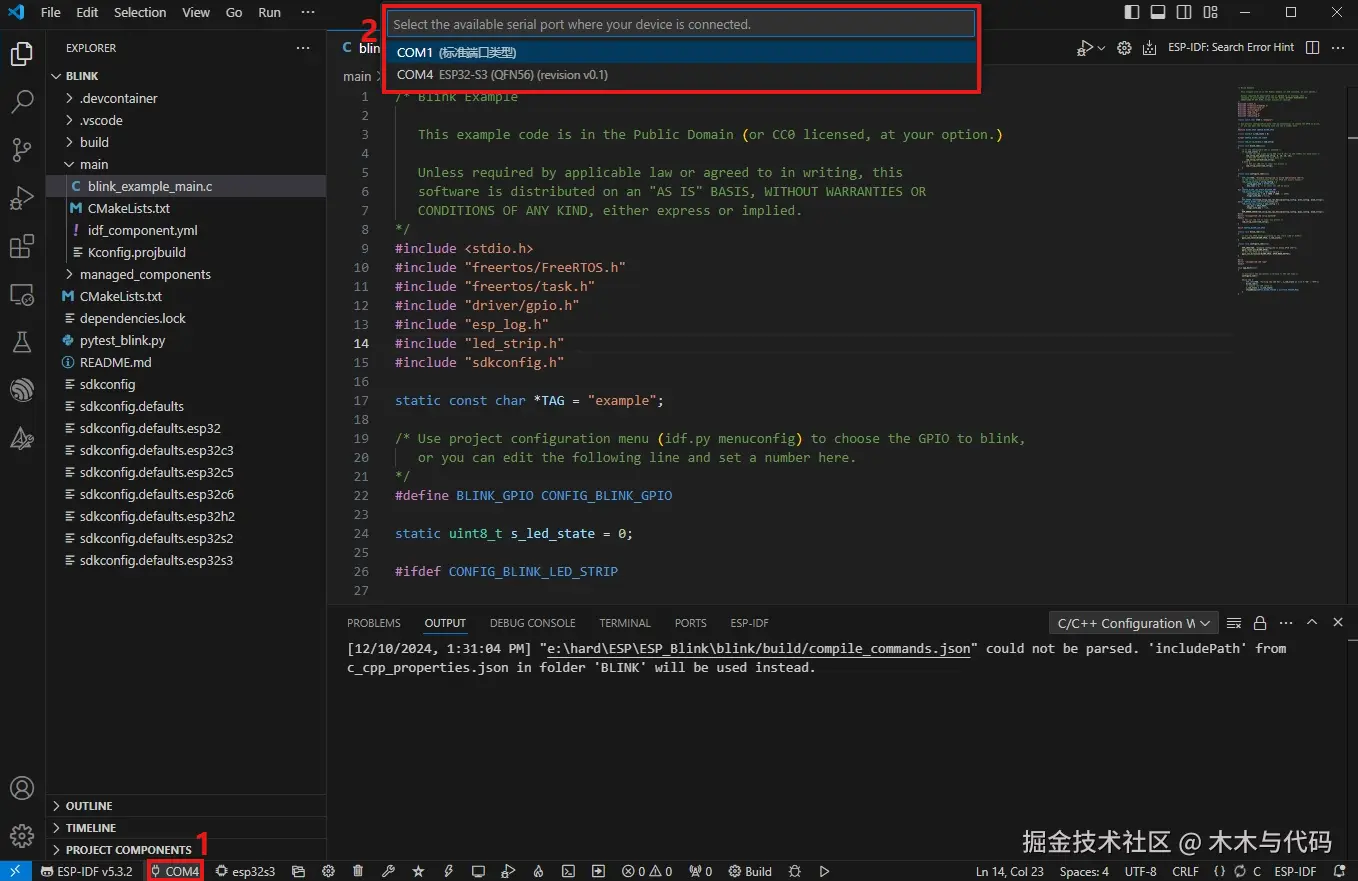Open the C/C++ Configuration output channel dropdown
Screen dimensions: 1358x881
pos(1133,623)
